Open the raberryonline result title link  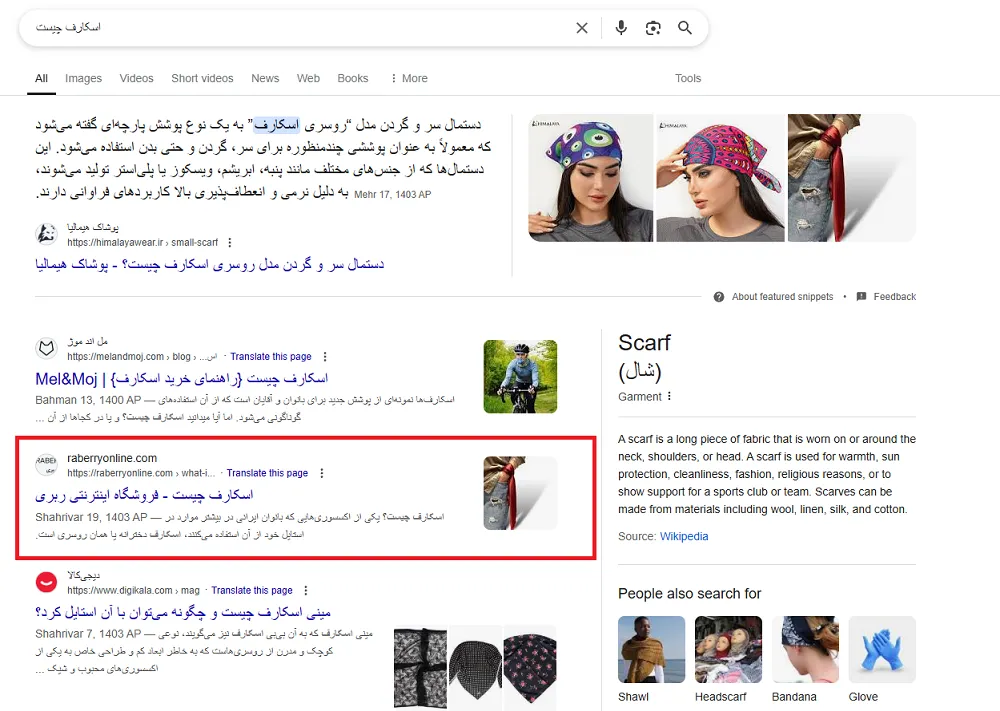coord(144,495)
